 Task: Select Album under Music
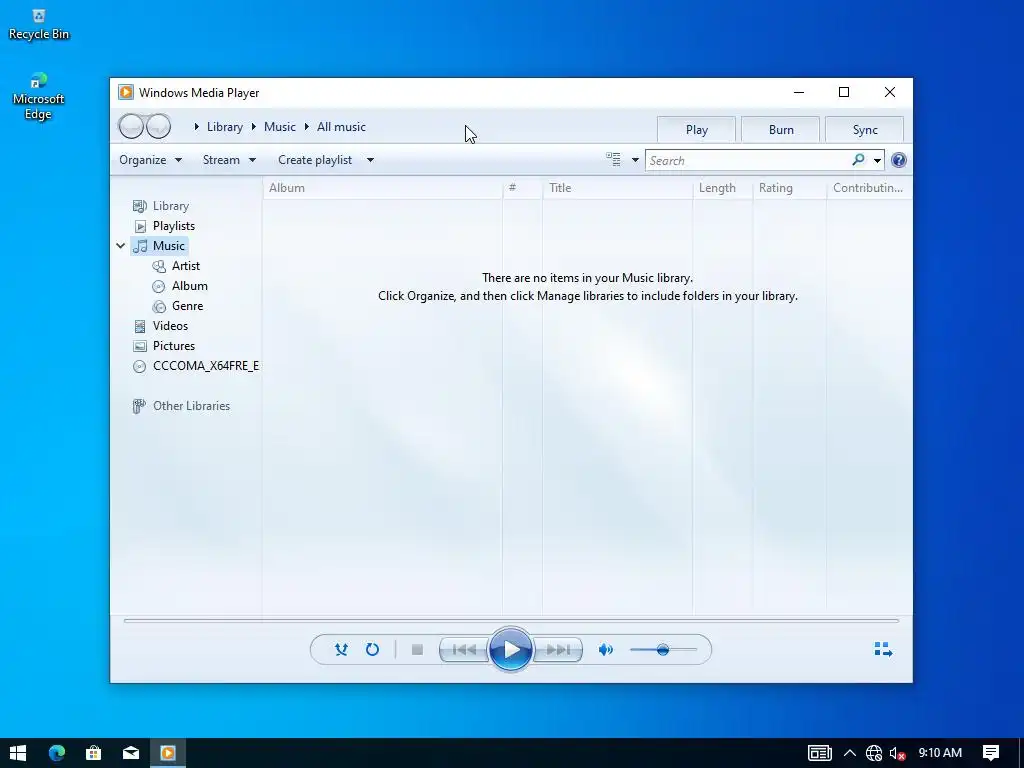(180, 286)
